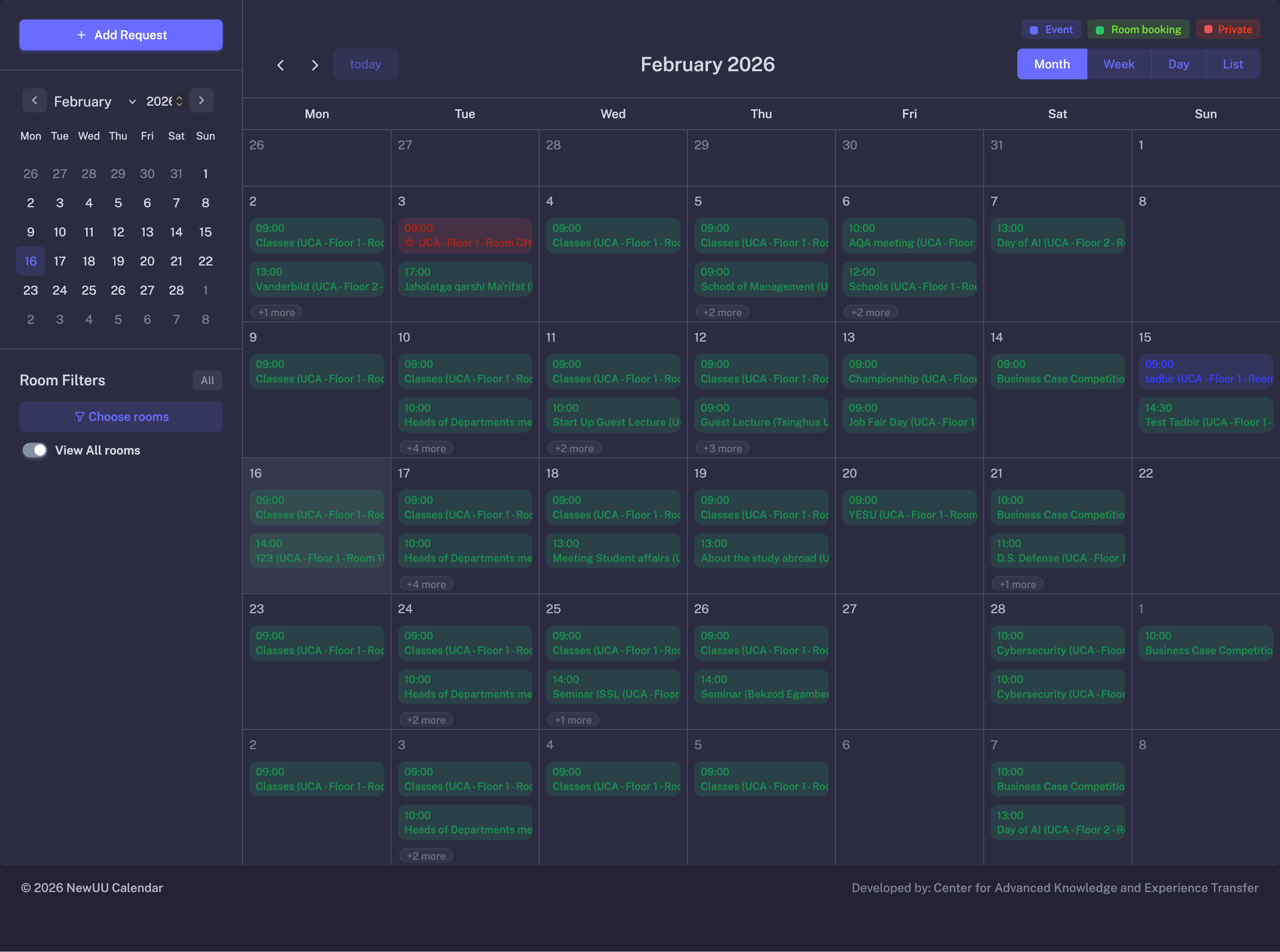This screenshot has width=1280, height=952.
Task: Select day 20 in mini calendar
Action: [x=147, y=261]
